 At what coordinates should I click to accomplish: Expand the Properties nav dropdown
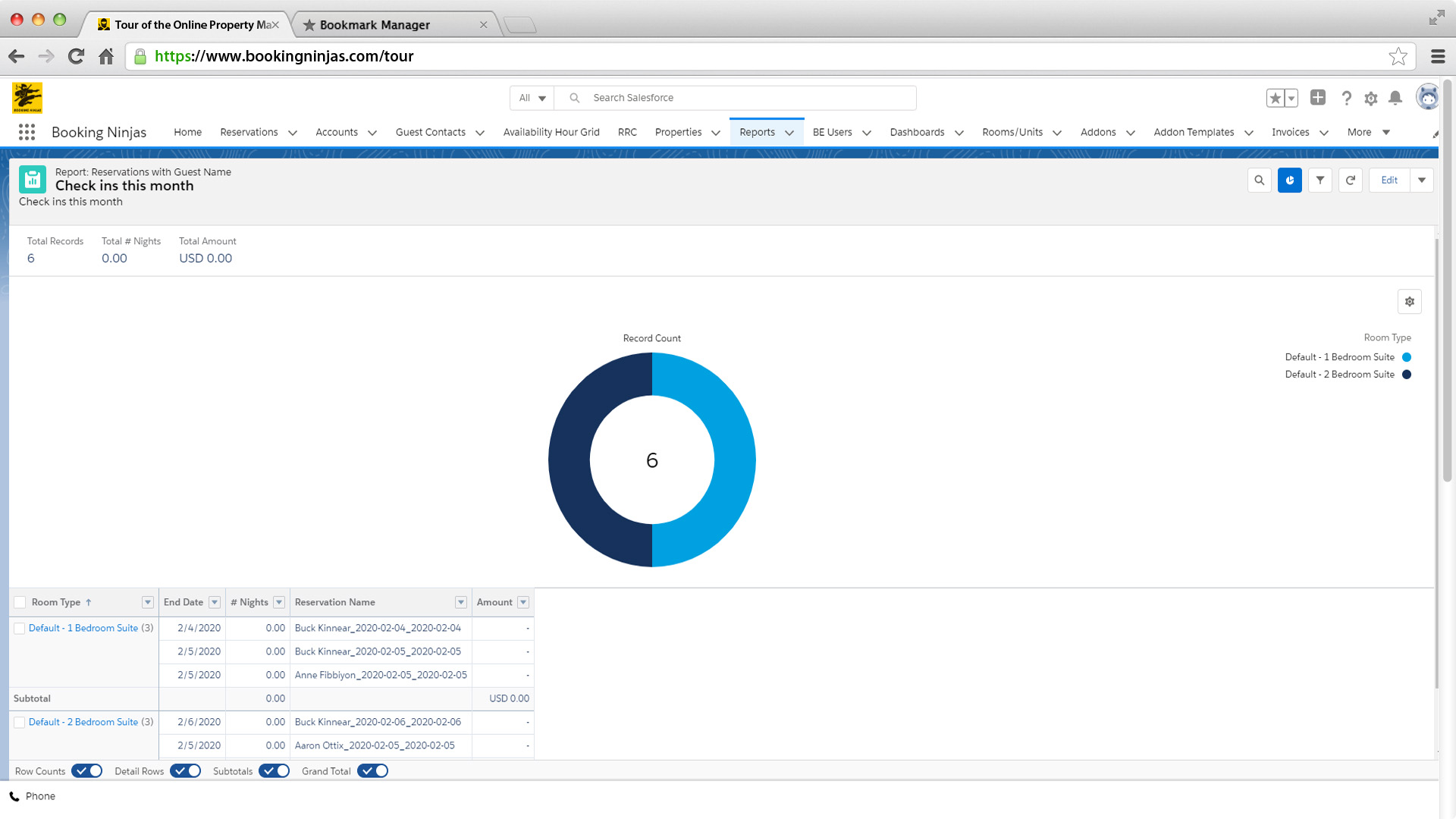pyautogui.click(x=716, y=133)
